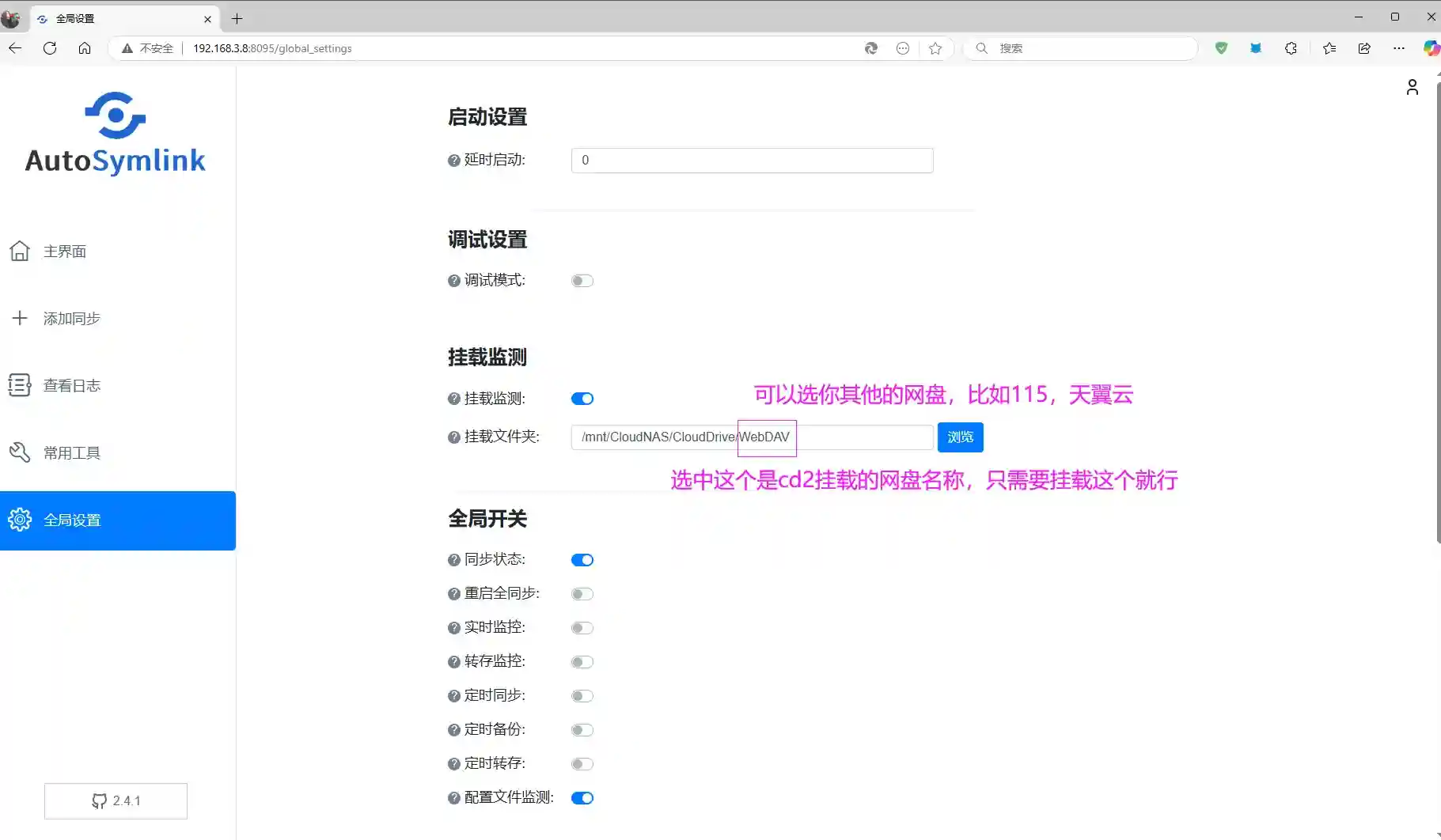Enable the 调试模式 toggle
Viewport: 1441px width, 840px height.
point(582,280)
